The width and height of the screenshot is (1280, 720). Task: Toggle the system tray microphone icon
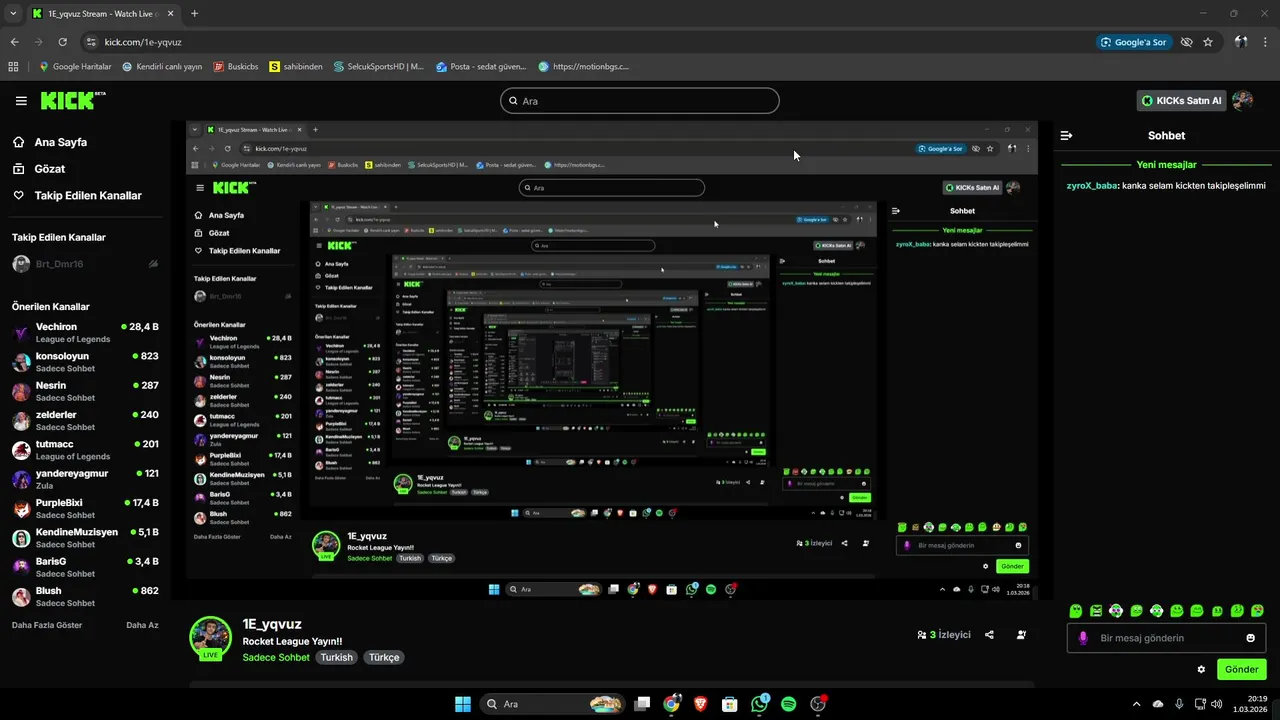point(1180,704)
